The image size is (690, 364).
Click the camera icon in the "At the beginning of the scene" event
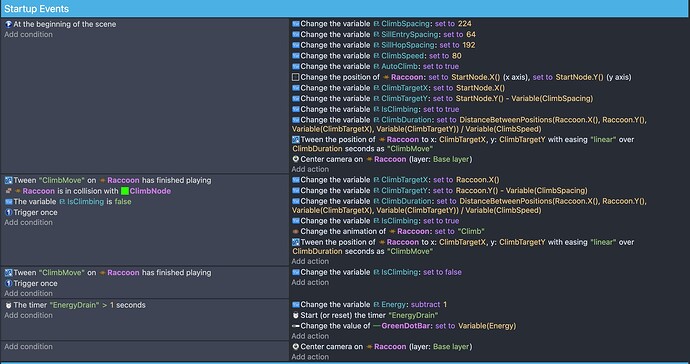(x=296, y=159)
